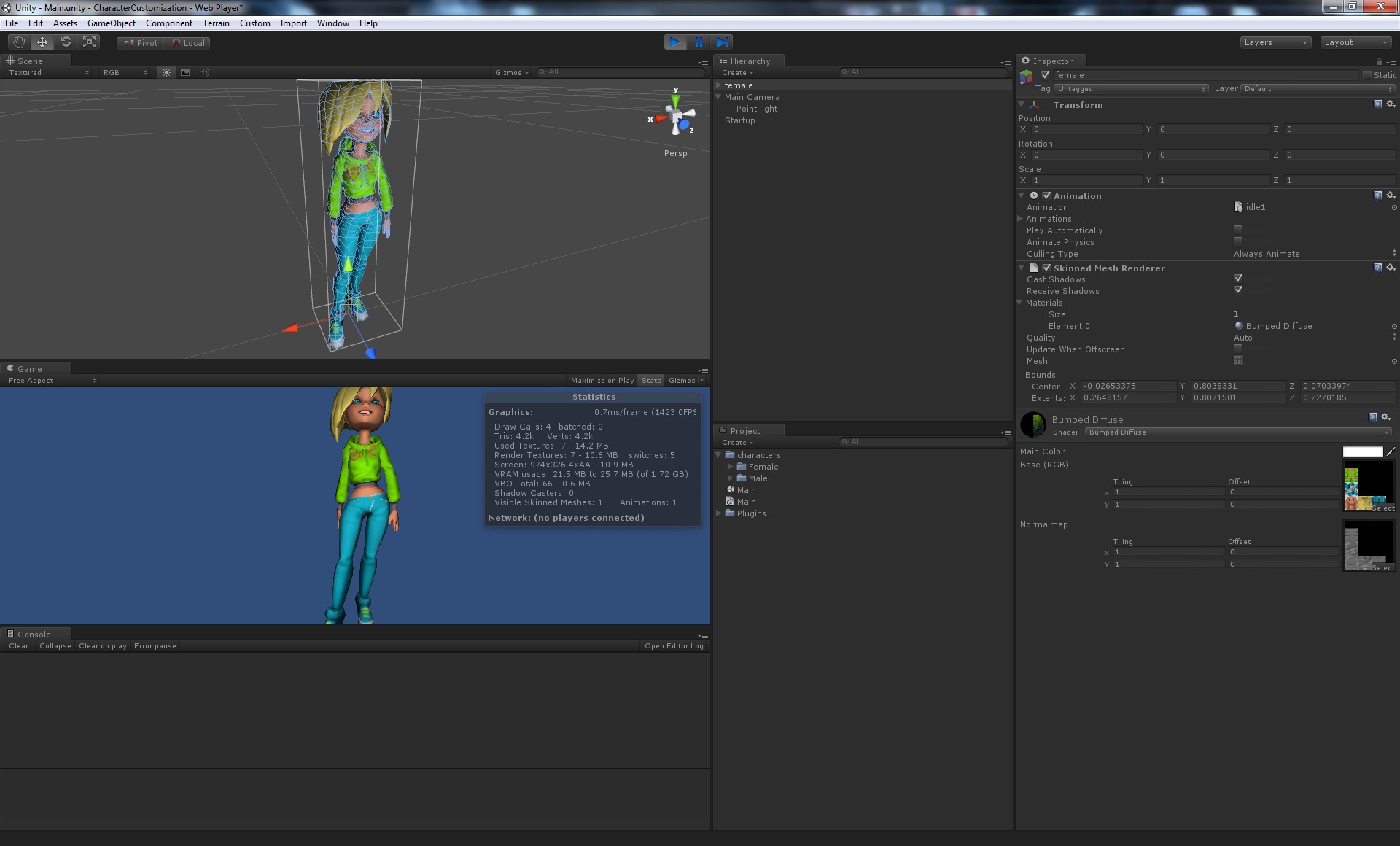The image size is (1400, 846).
Task: Open the Layers dropdown
Action: click(x=1275, y=42)
